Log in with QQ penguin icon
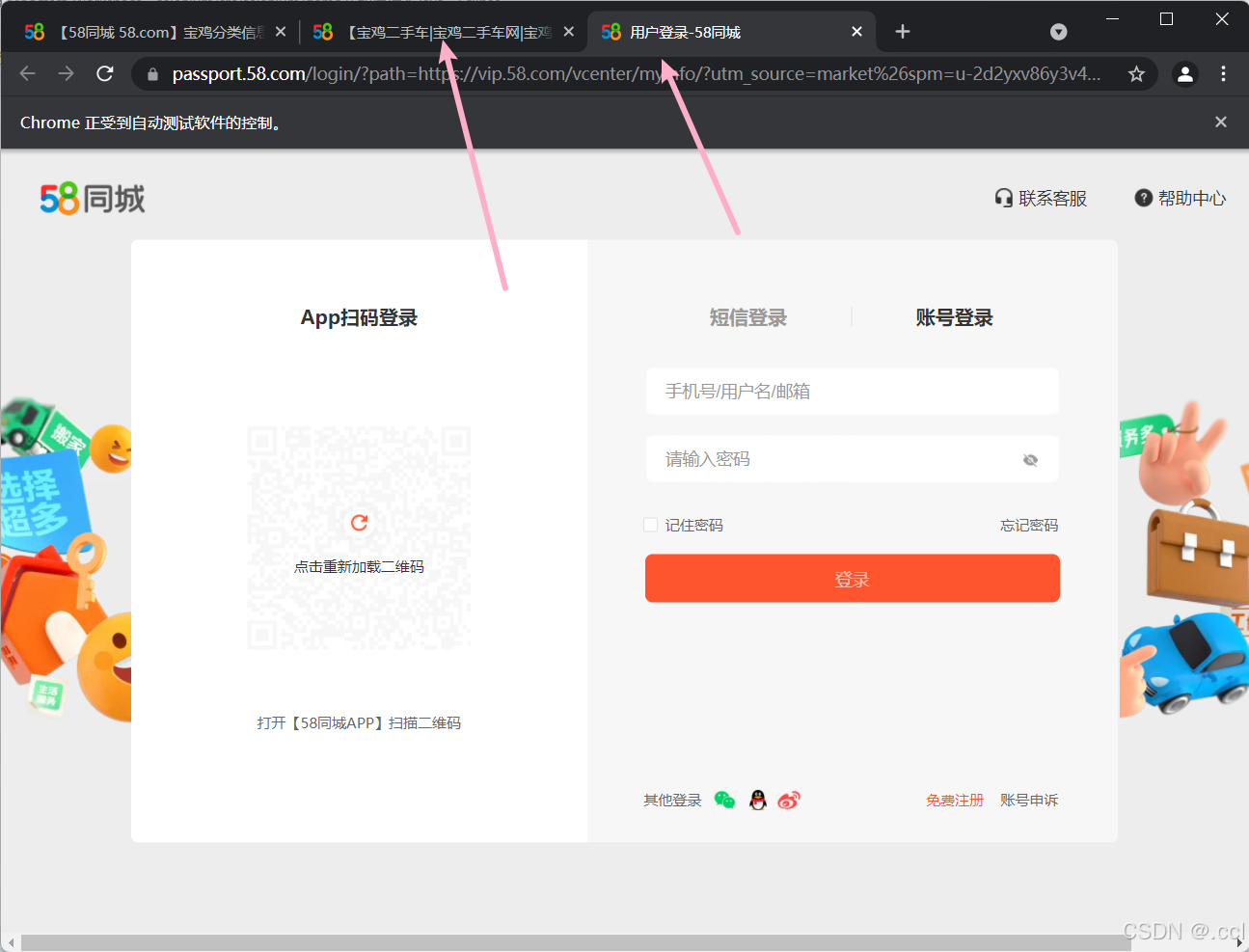Viewport: 1249px width, 952px height. pos(758,800)
